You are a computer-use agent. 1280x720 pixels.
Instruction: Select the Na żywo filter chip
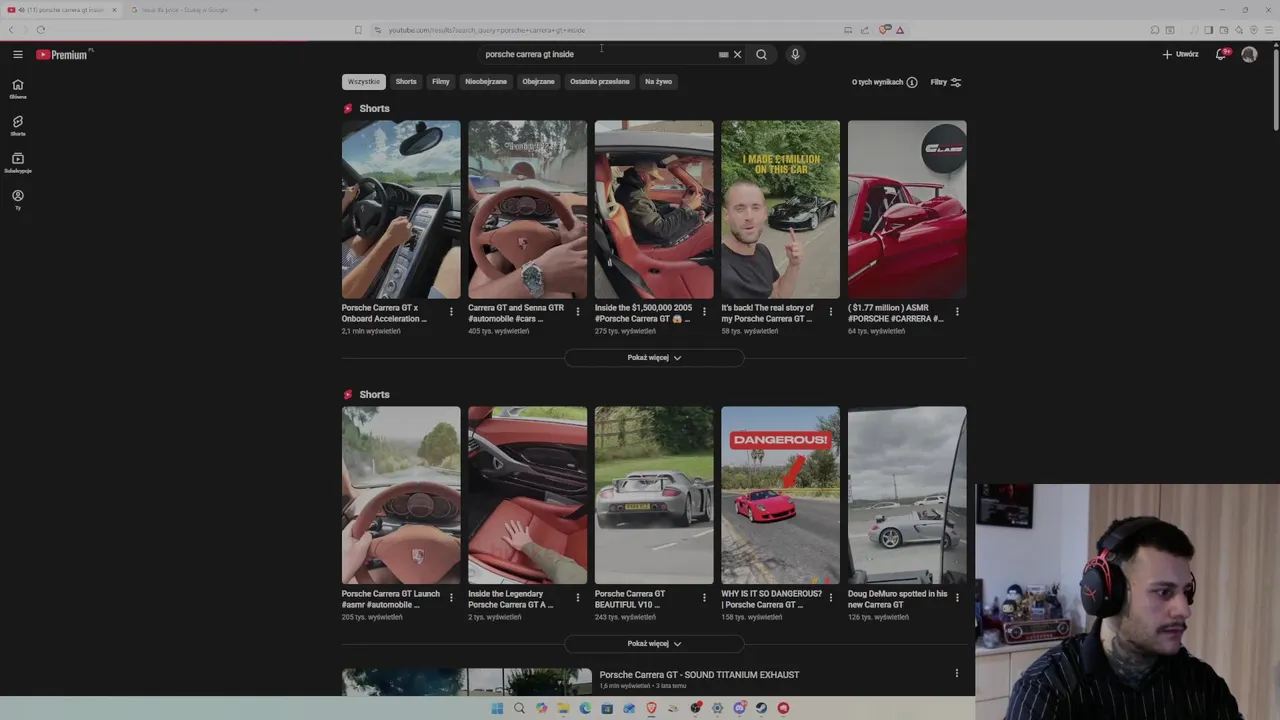658,82
